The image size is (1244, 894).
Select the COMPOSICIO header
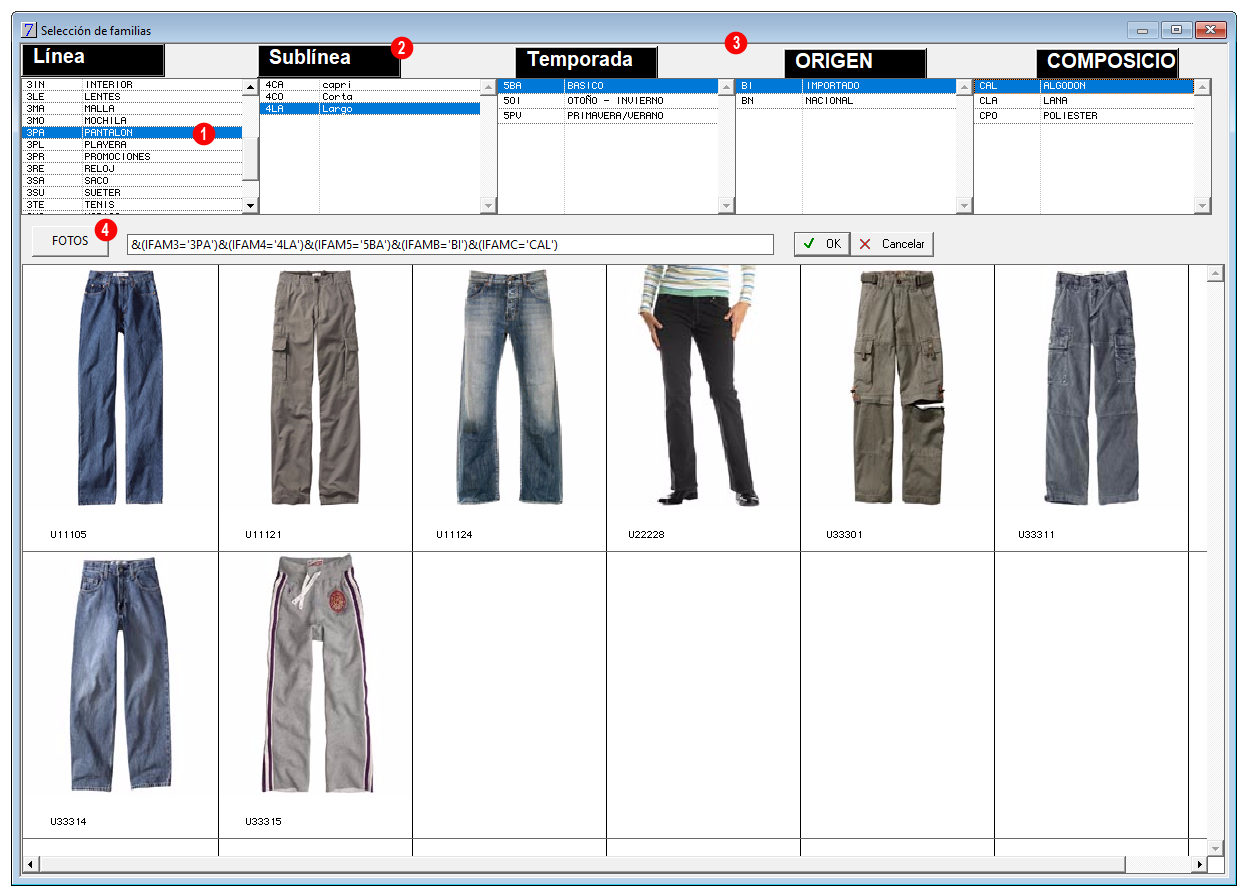pos(1107,64)
